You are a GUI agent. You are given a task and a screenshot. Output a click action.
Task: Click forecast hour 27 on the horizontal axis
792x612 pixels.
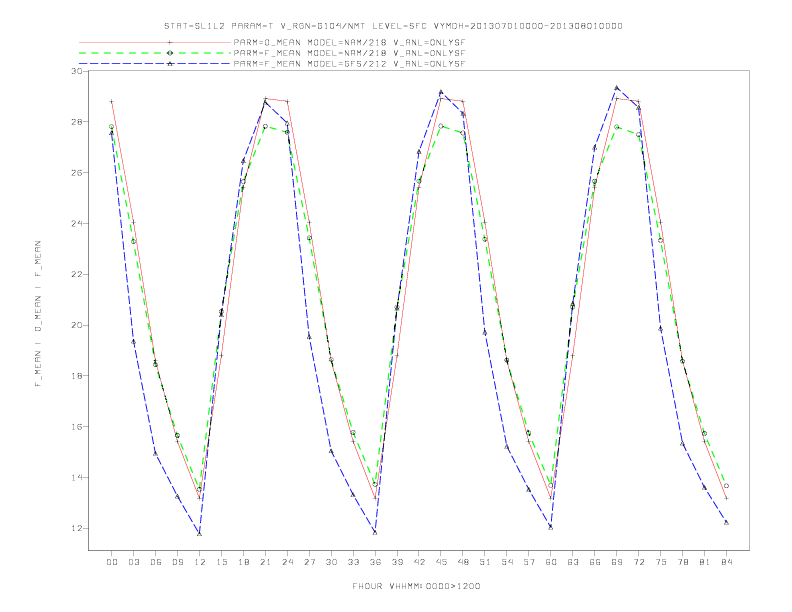coord(309,562)
